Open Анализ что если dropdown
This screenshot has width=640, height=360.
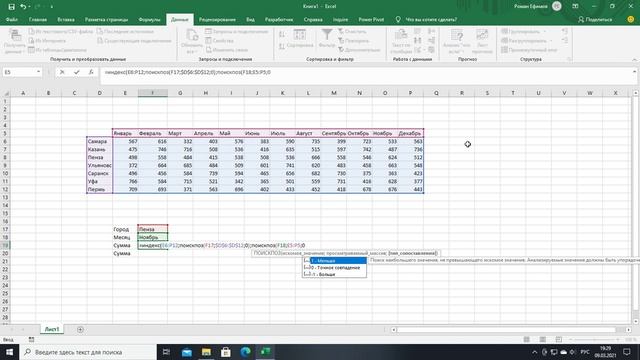pos(456,41)
